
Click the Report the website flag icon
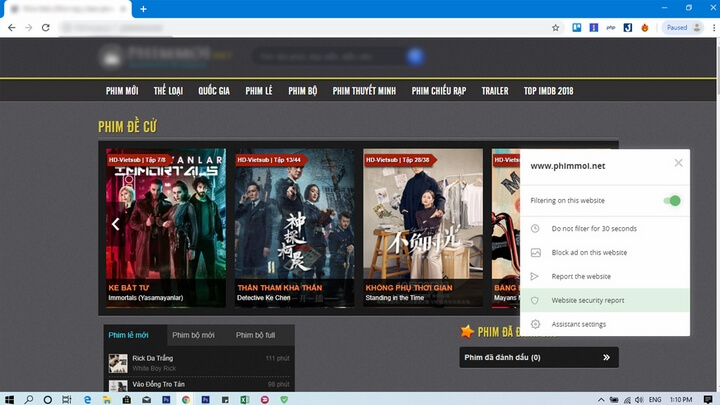tap(535, 277)
